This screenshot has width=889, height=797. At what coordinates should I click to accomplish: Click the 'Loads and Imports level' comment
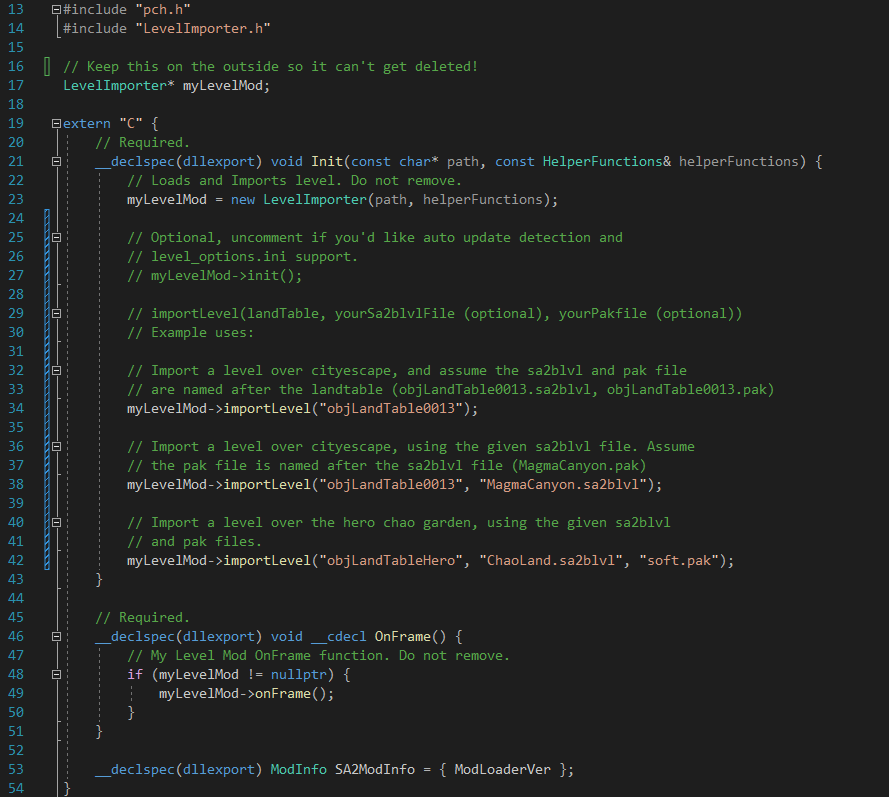(x=294, y=180)
